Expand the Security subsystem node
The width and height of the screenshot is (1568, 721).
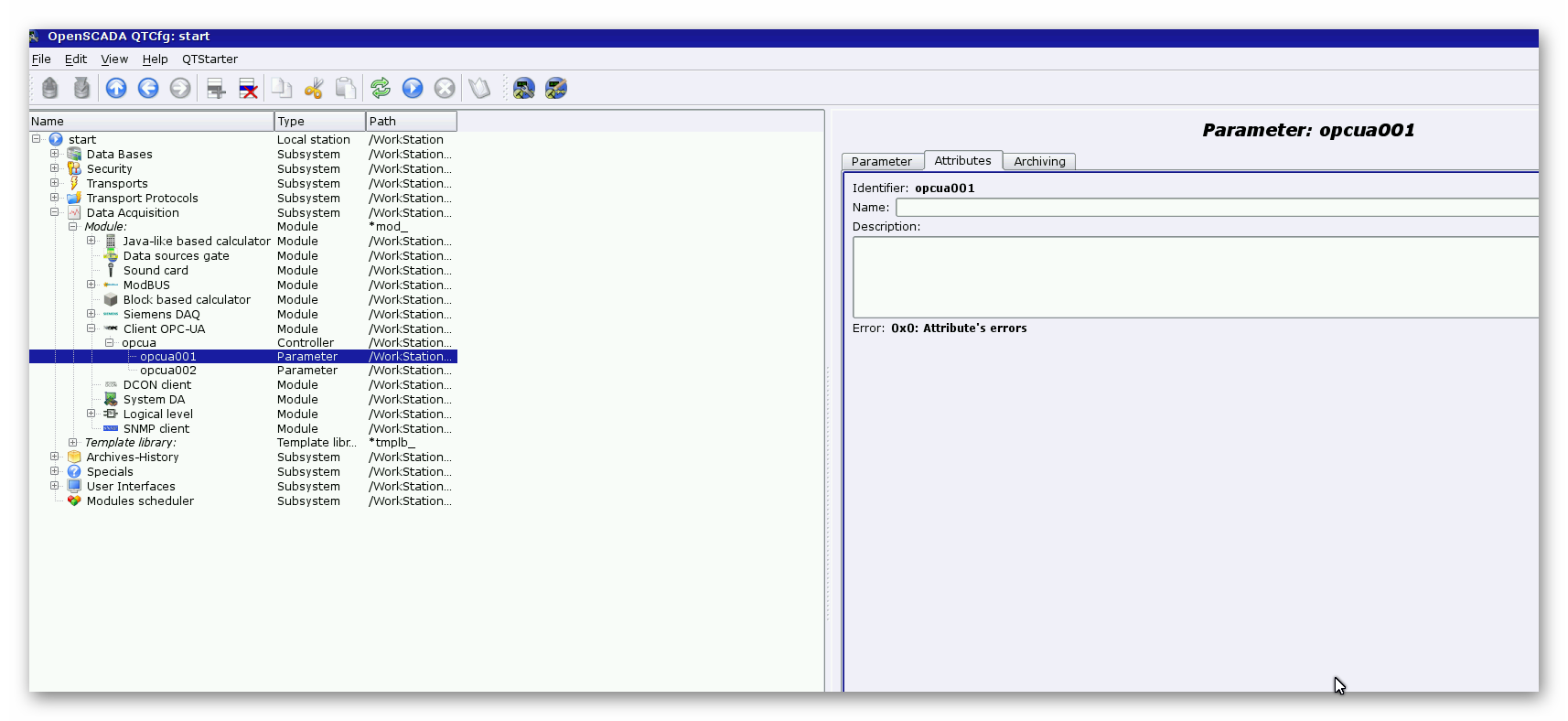pos(55,168)
